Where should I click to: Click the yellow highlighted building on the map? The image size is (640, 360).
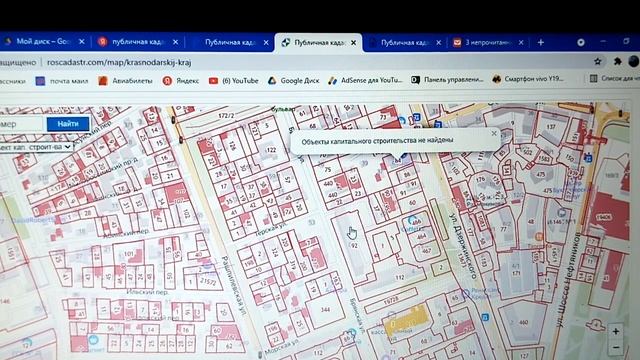coord(407,320)
